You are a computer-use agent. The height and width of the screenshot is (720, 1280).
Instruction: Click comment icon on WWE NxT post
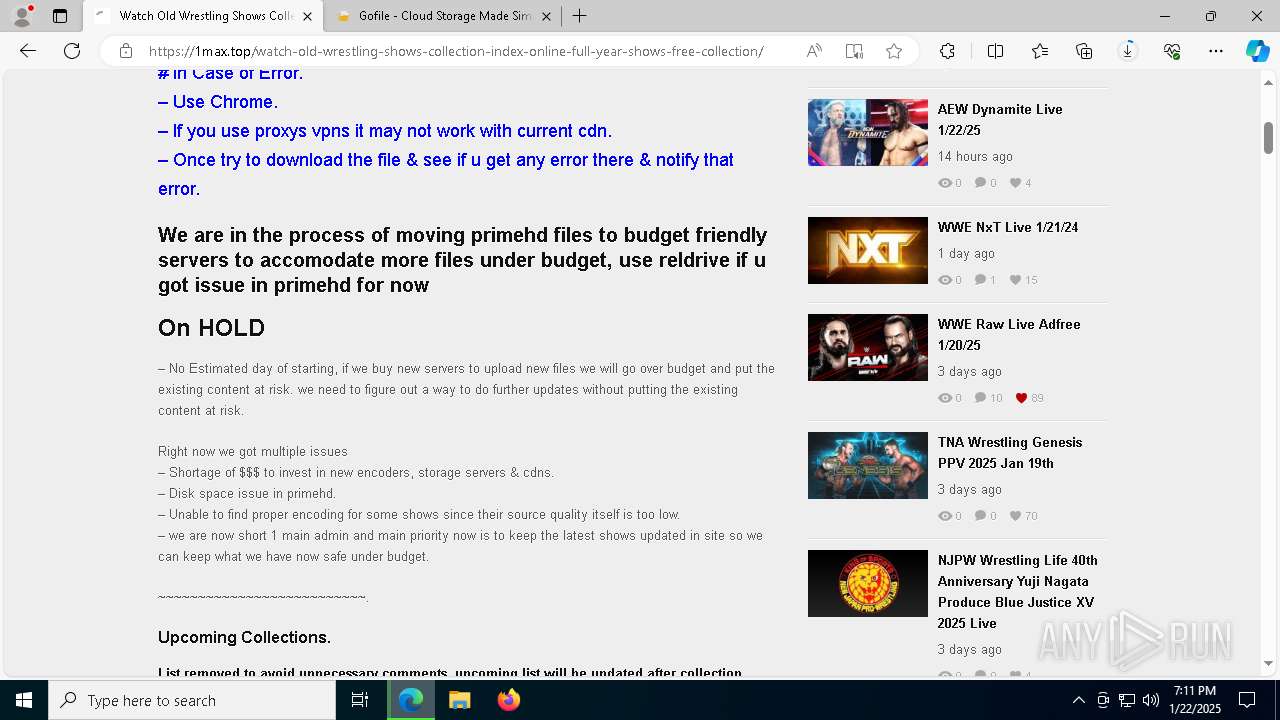pyautogui.click(x=980, y=280)
